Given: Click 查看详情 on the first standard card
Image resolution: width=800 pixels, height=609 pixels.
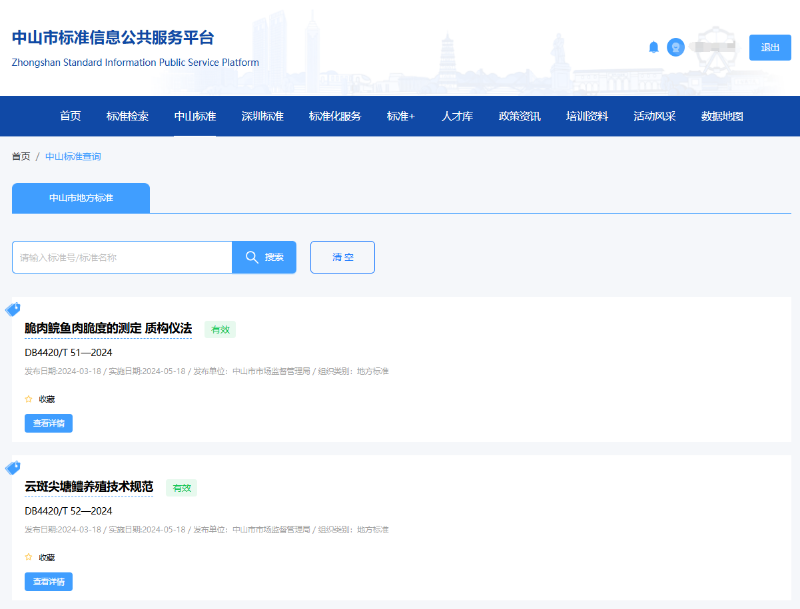Looking at the screenshot, I should pos(47,423).
